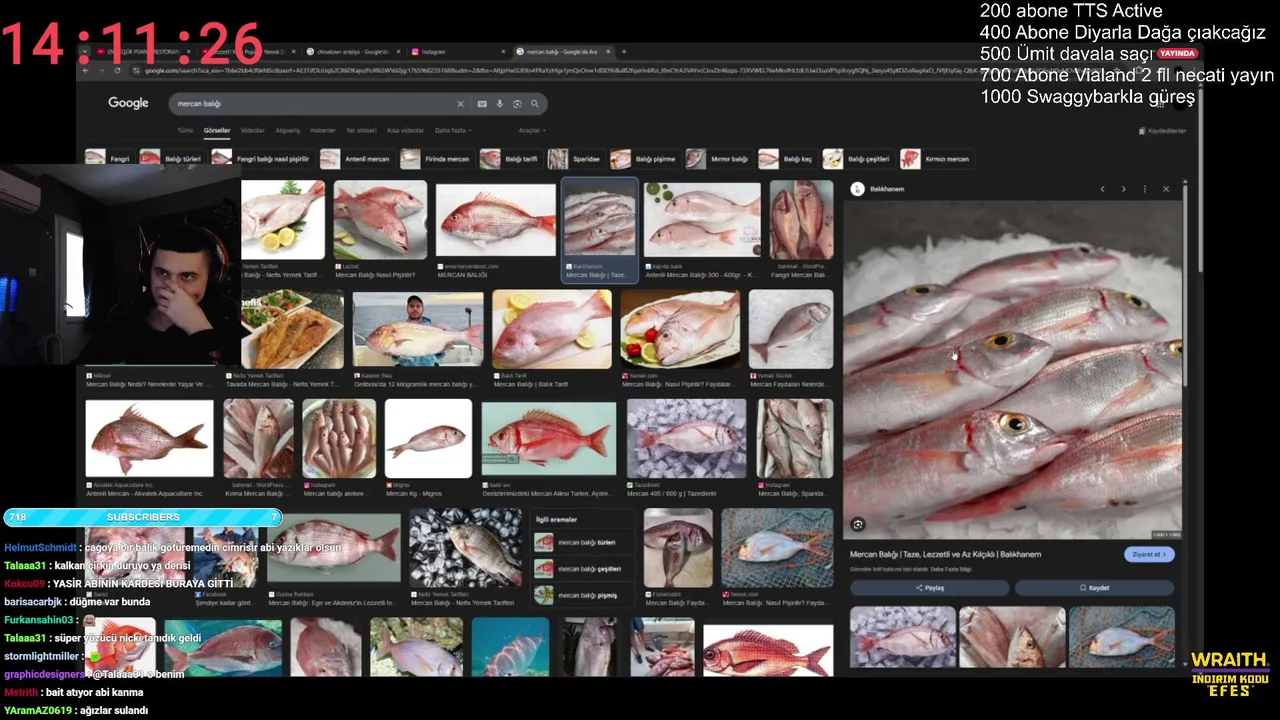Open the large fish preview image
This screenshot has height=720, width=1280.
(1012, 370)
